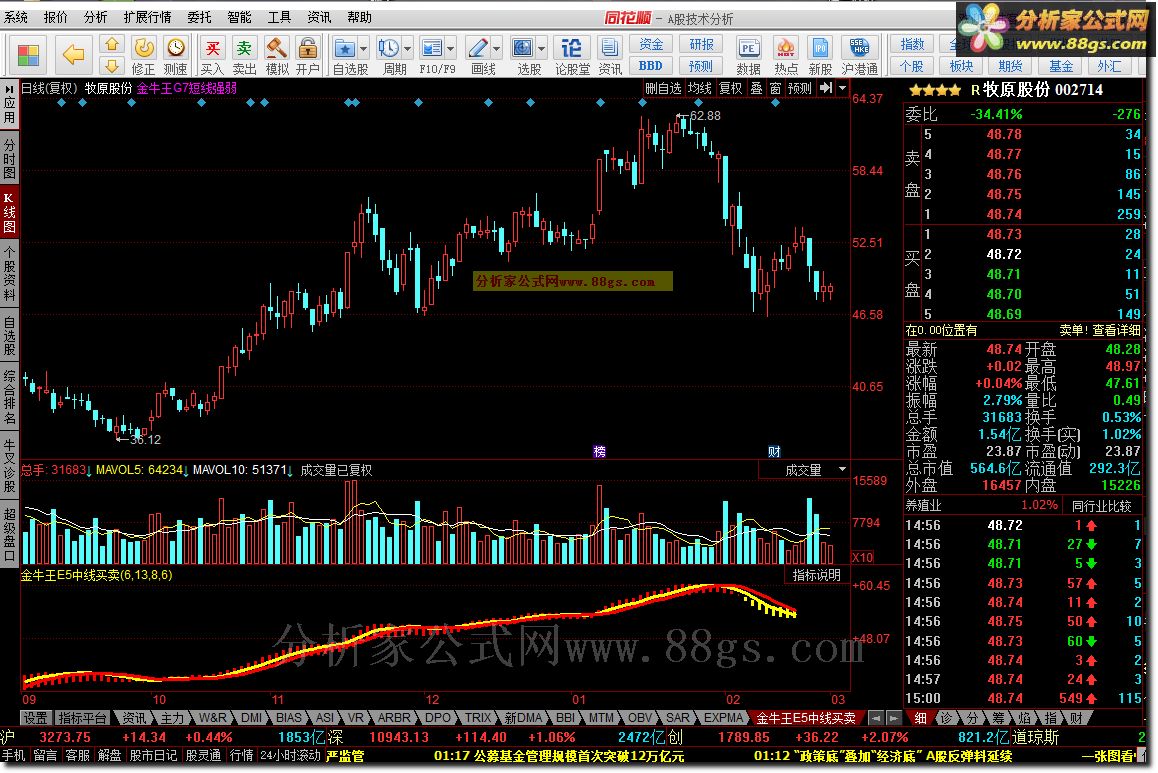
Task: Open the 自选股 watchlist folder icon
Action: pos(344,49)
